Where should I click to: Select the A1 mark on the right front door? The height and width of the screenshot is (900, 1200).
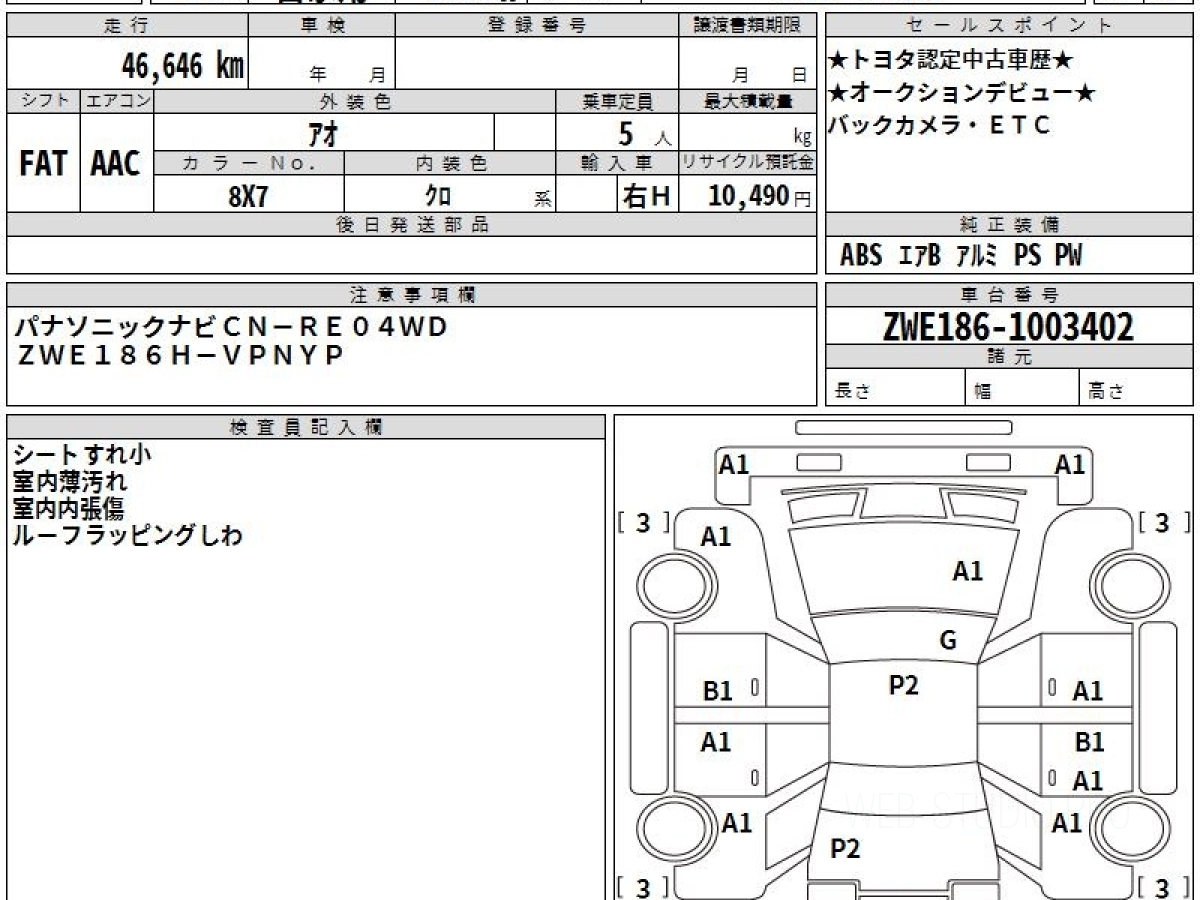point(1087,691)
